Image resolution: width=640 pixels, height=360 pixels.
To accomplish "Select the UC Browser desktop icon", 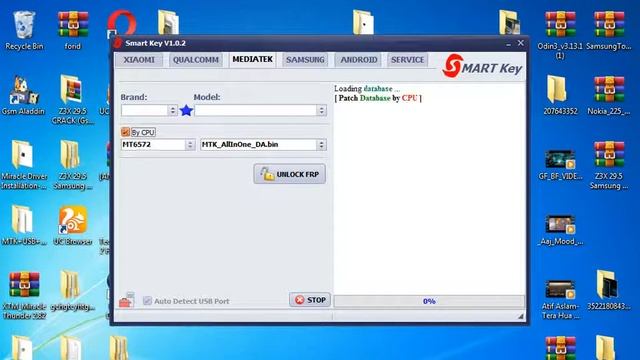I will pos(72,225).
